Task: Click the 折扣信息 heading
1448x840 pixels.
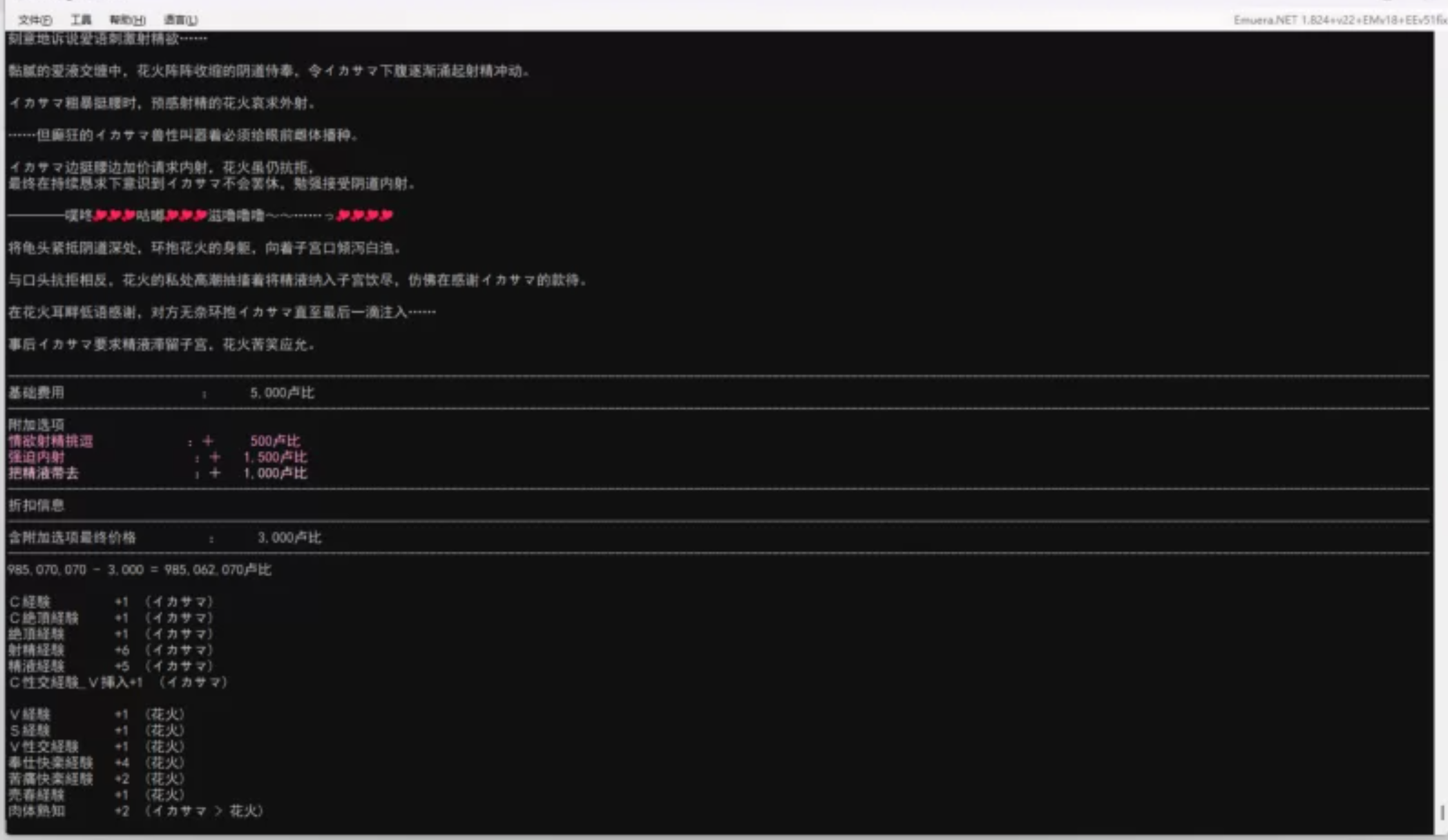Action: tap(36, 505)
